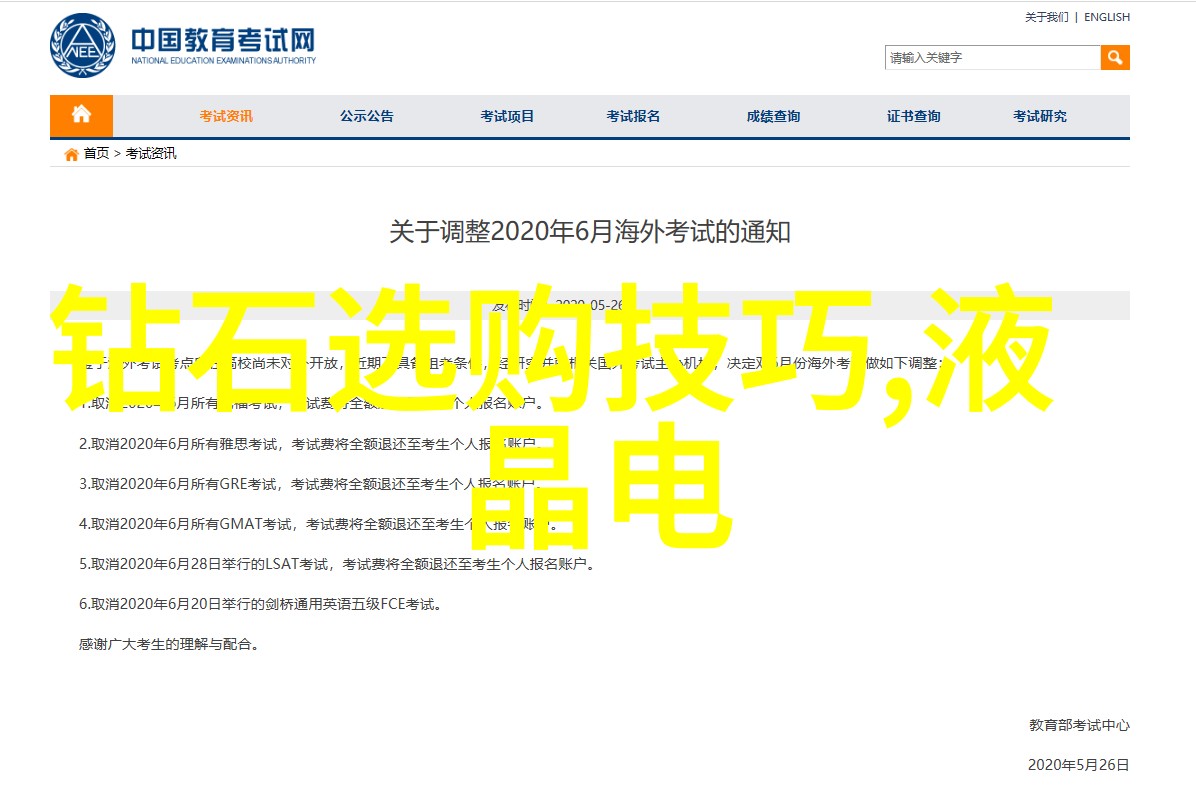This screenshot has height=800, width=1196.
Task: Follow the 关于我们 link at top
Action: tap(1046, 17)
